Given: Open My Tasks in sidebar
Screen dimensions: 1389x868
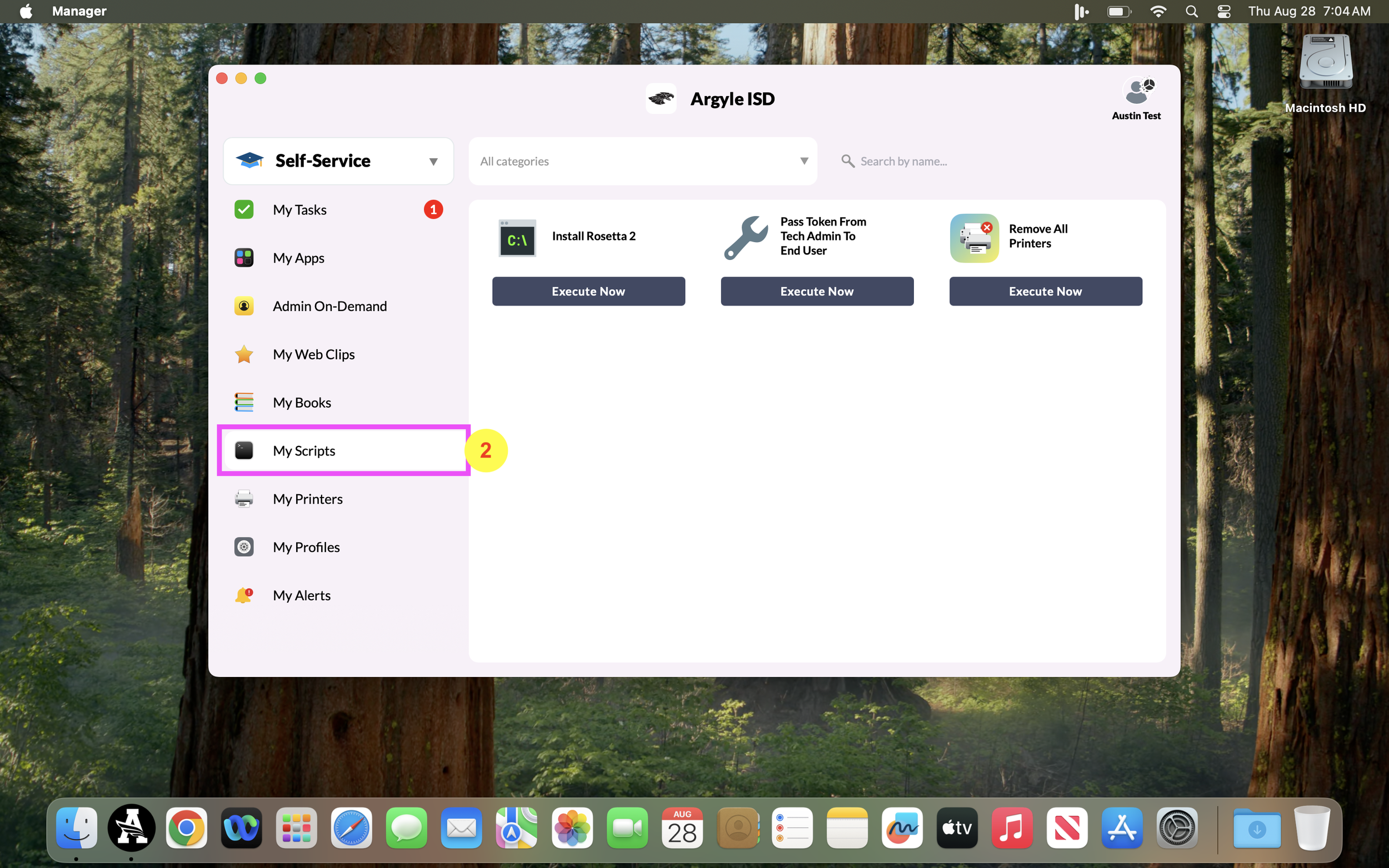Looking at the screenshot, I should pos(299,209).
